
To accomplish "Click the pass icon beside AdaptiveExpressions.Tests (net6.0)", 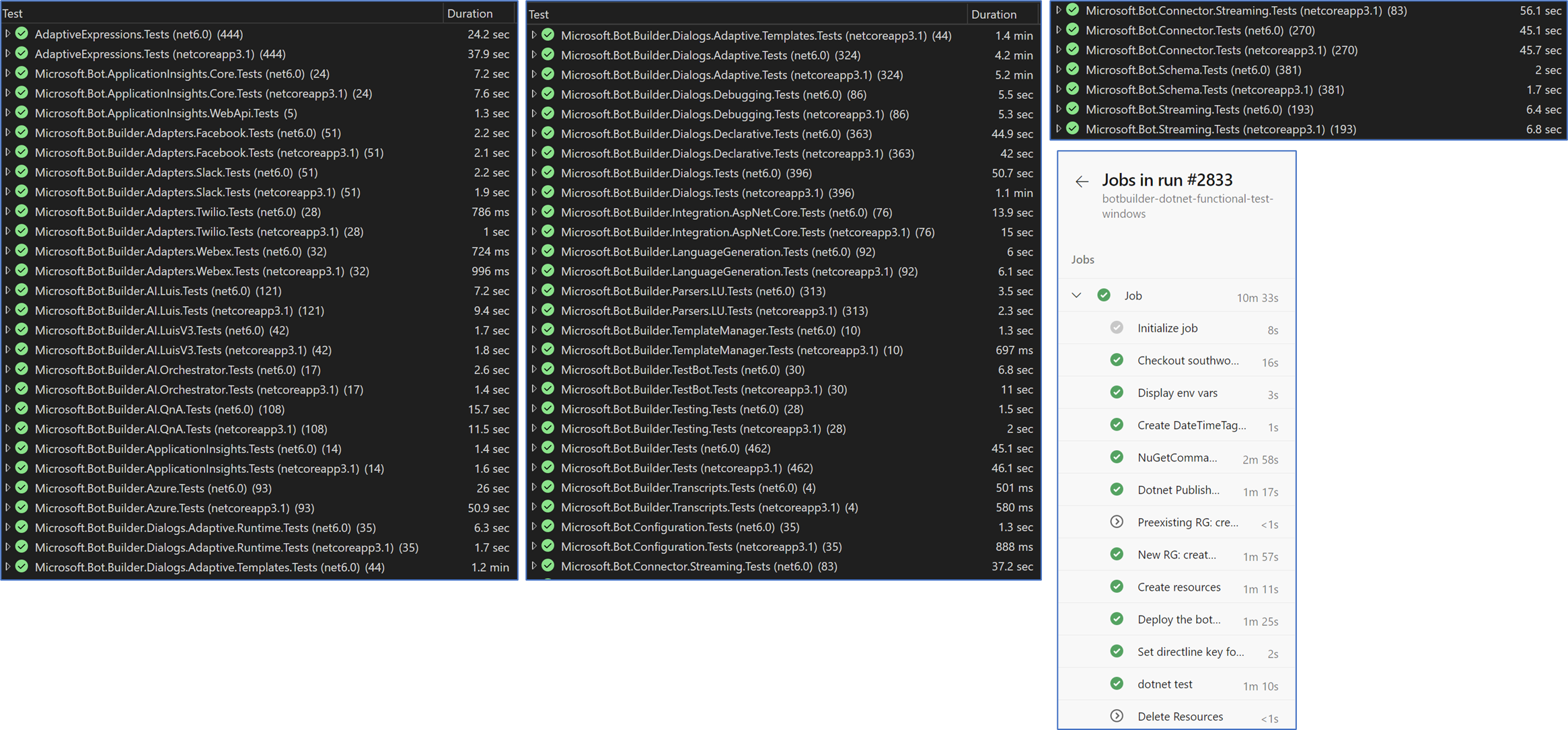I will [x=21, y=34].
